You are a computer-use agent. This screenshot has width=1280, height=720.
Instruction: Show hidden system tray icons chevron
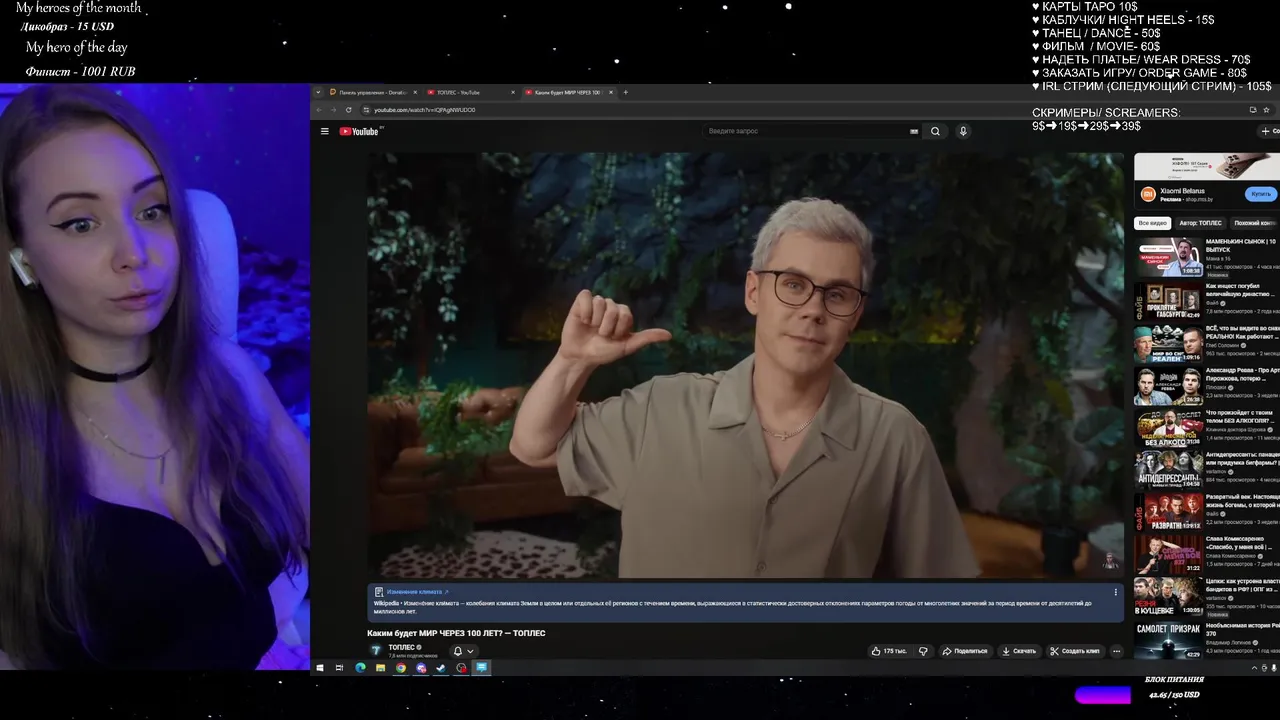[x=1255, y=668]
